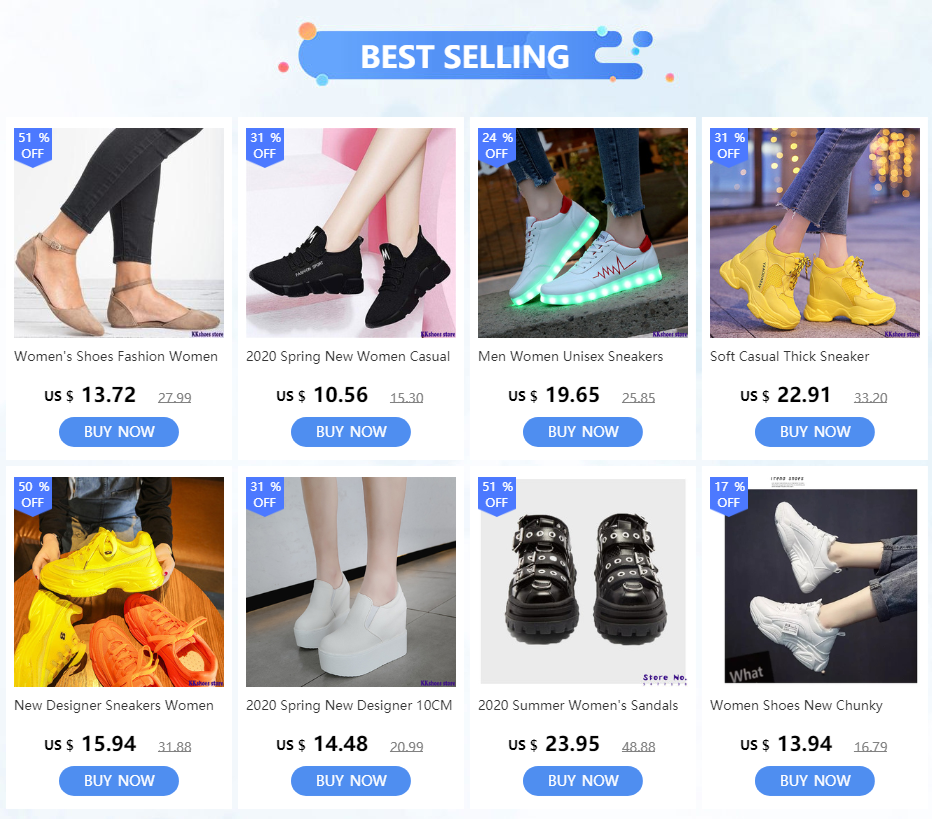Open the yellow thick sneaker product photo
Screen dimensions: 932x819
tap(815, 233)
